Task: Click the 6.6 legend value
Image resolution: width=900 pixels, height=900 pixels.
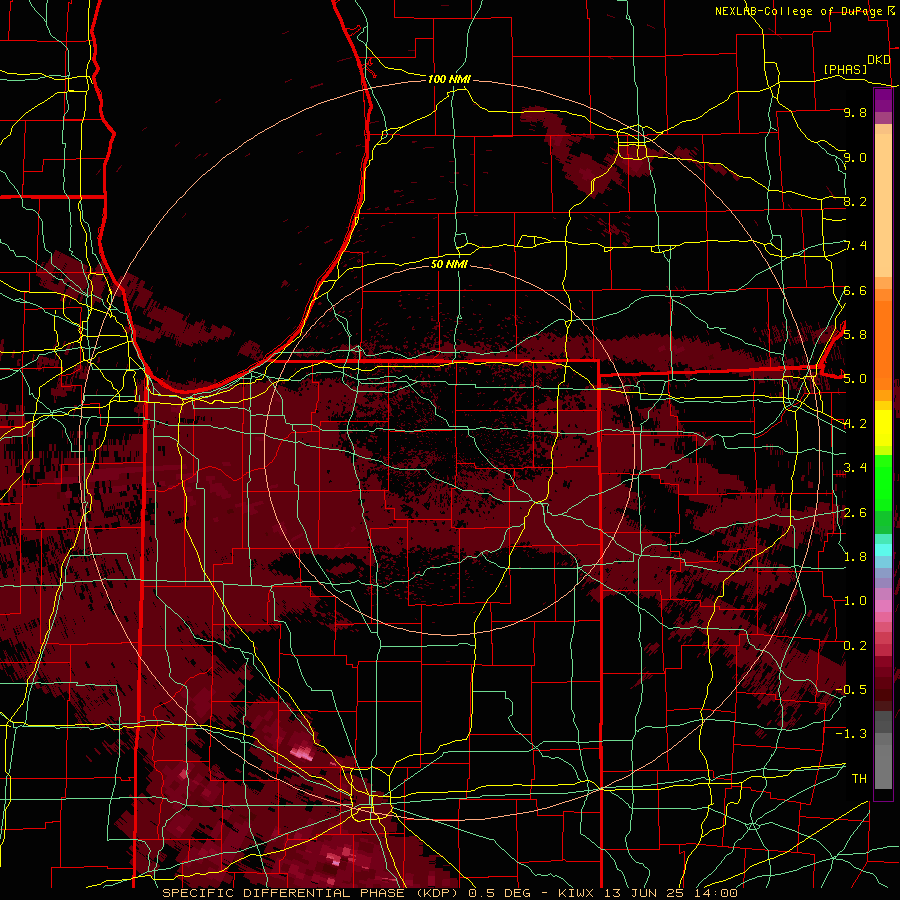Action: [x=855, y=290]
